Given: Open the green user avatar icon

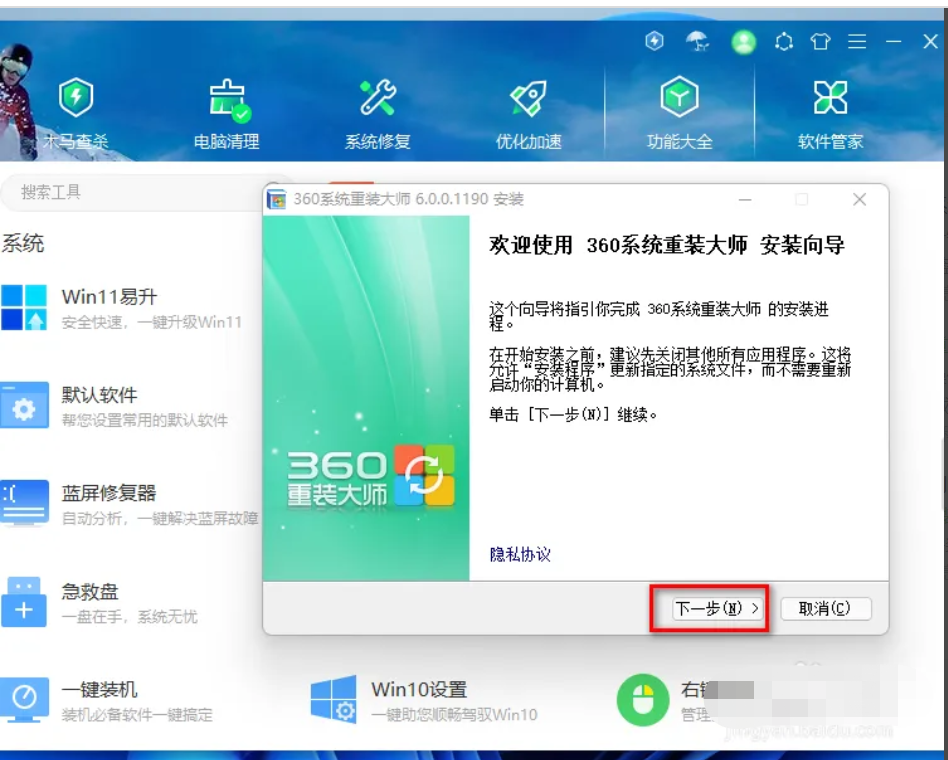Looking at the screenshot, I should [x=743, y=42].
